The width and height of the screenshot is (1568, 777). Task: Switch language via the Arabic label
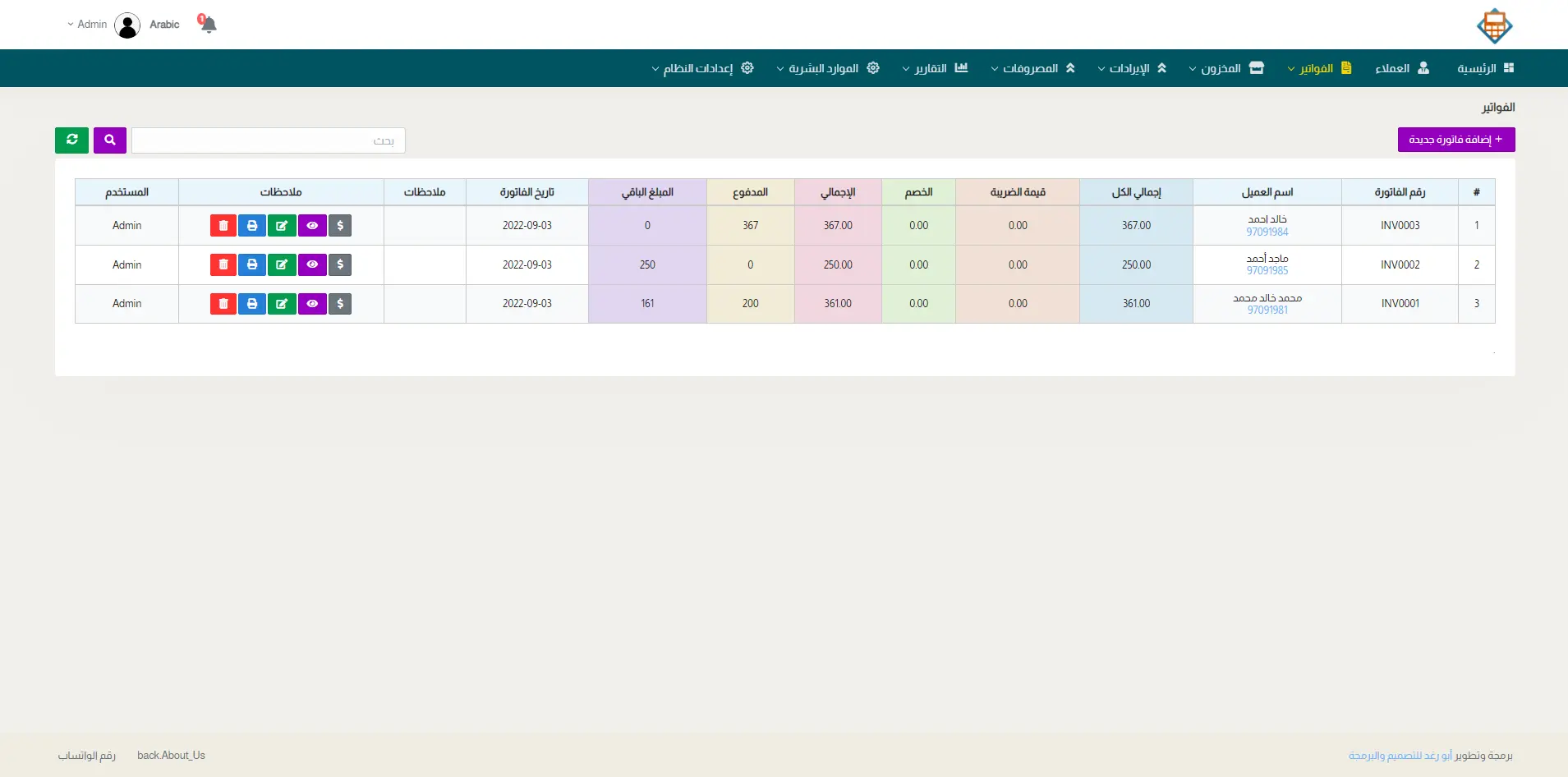(x=164, y=25)
